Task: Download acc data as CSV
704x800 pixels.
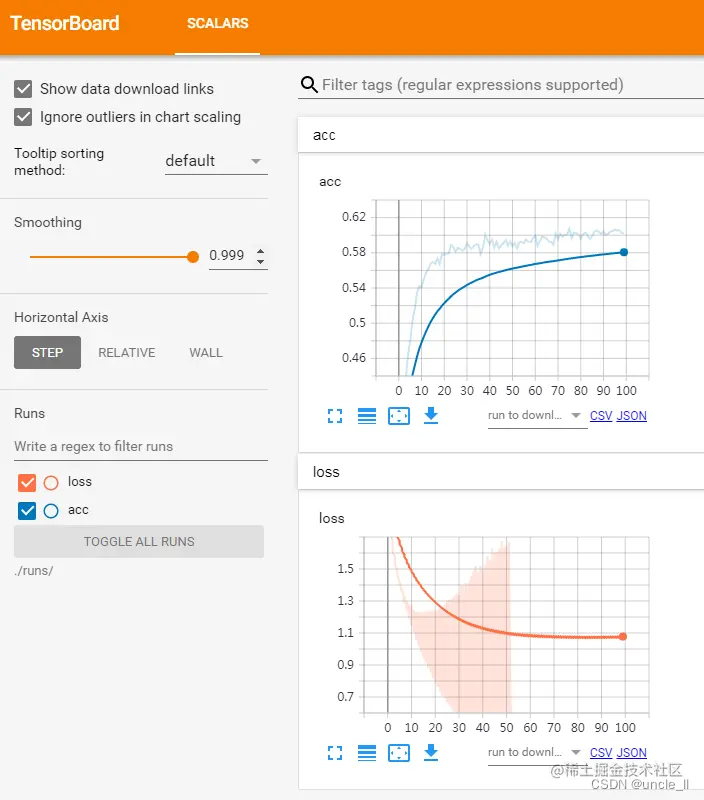Action: click(601, 416)
